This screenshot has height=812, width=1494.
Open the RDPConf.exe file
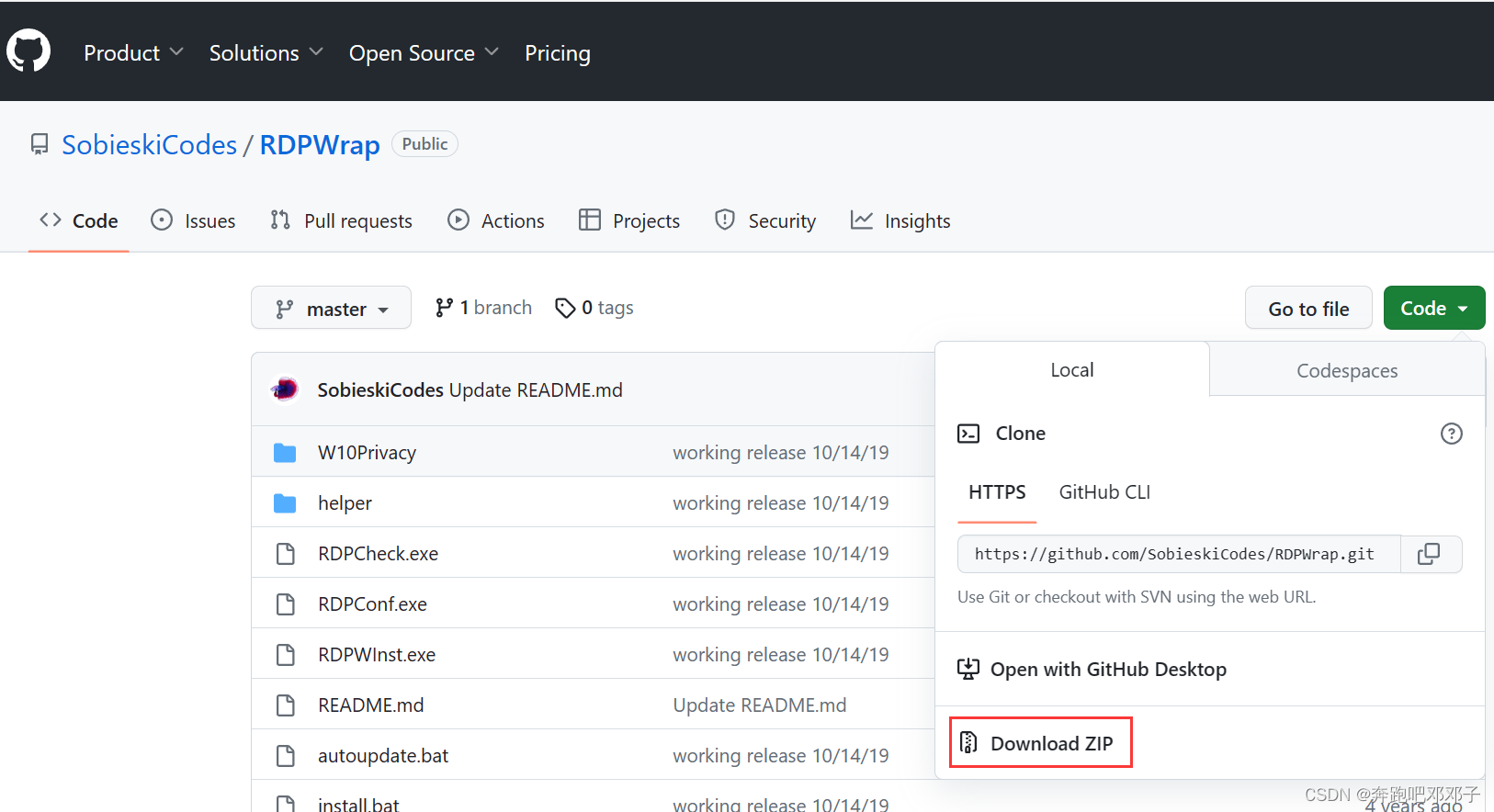(372, 604)
